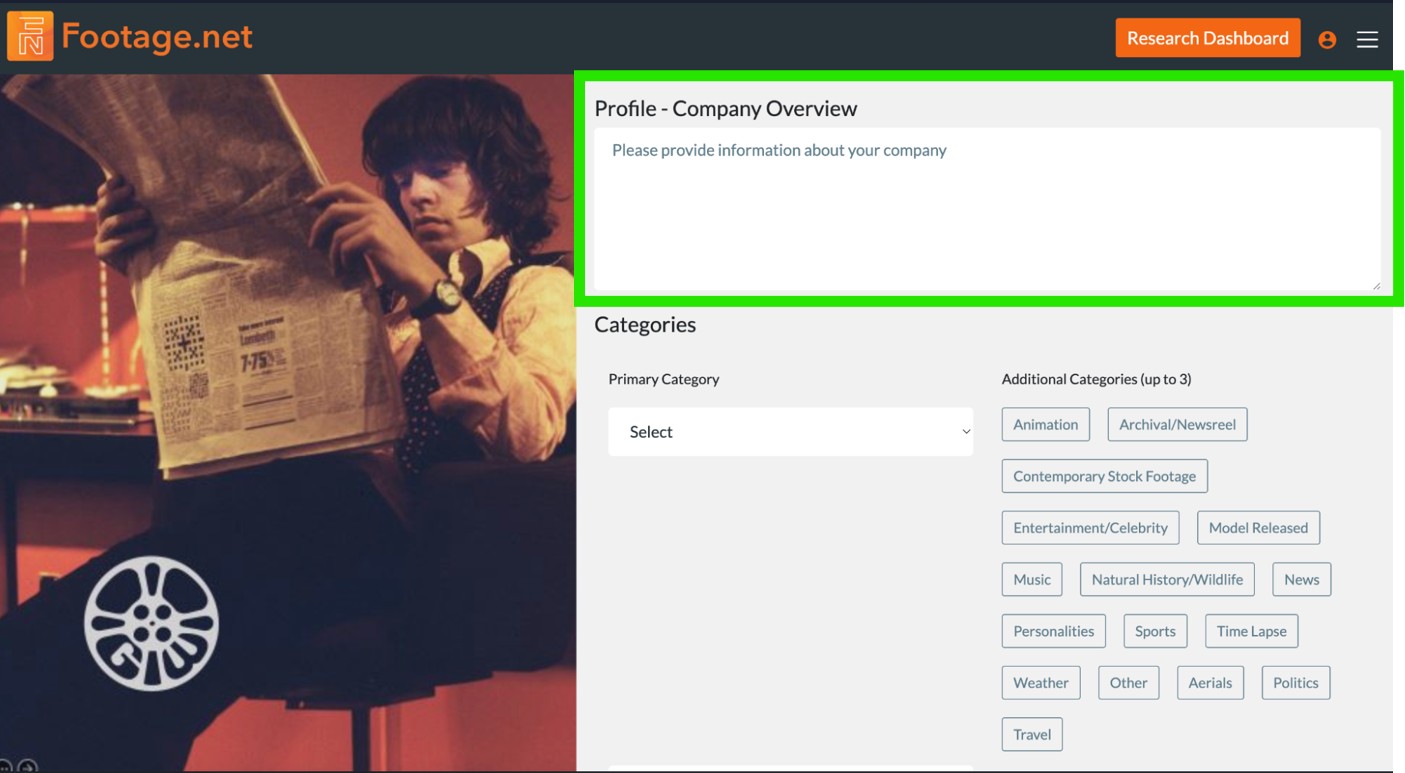The height and width of the screenshot is (773, 1405).
Task: Click the Footage.net site title
Action: [x=157, y=38]
